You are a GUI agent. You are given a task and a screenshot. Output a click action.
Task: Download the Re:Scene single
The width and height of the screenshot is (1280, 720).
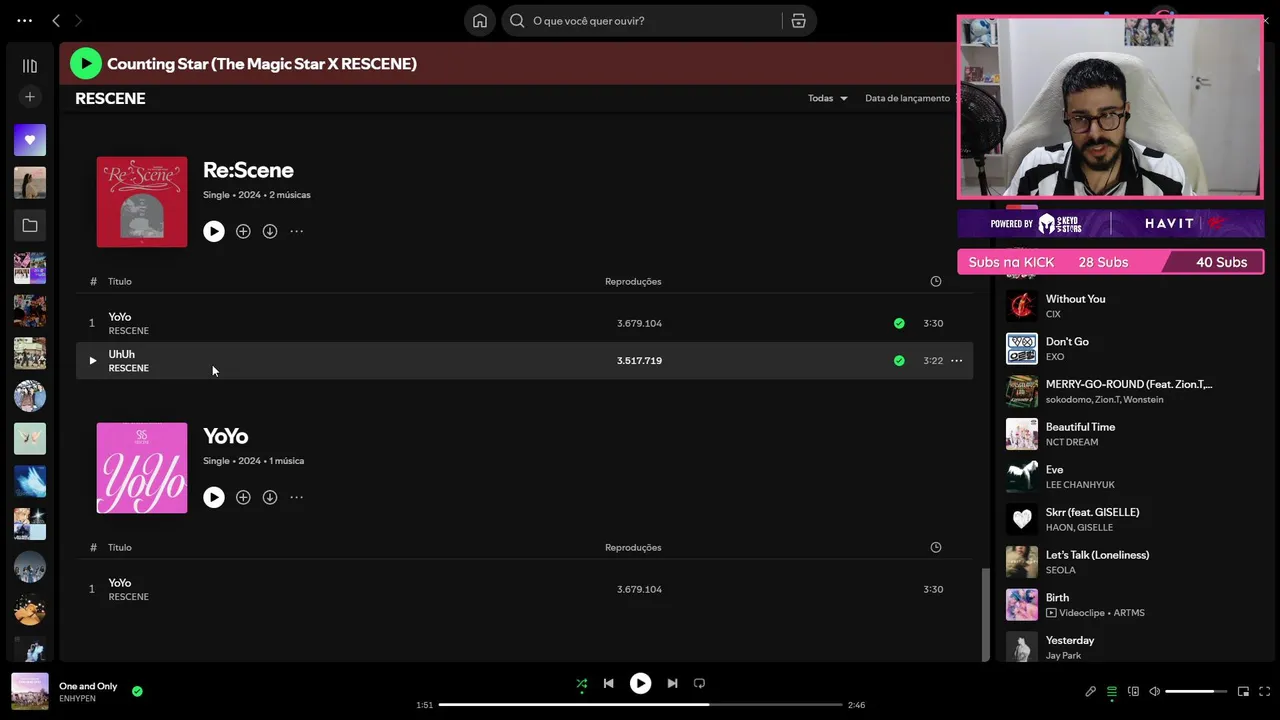[x=270, y=231]
